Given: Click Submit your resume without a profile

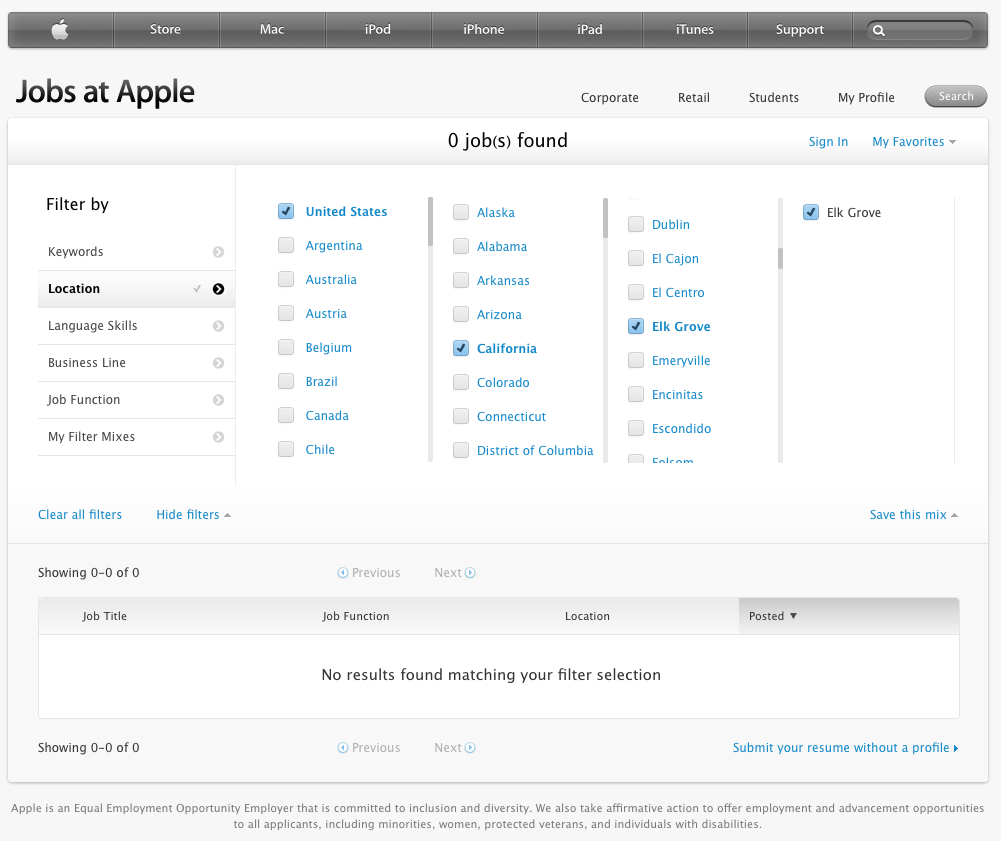Looking at the screenshot, I should (x=845, y=748).
